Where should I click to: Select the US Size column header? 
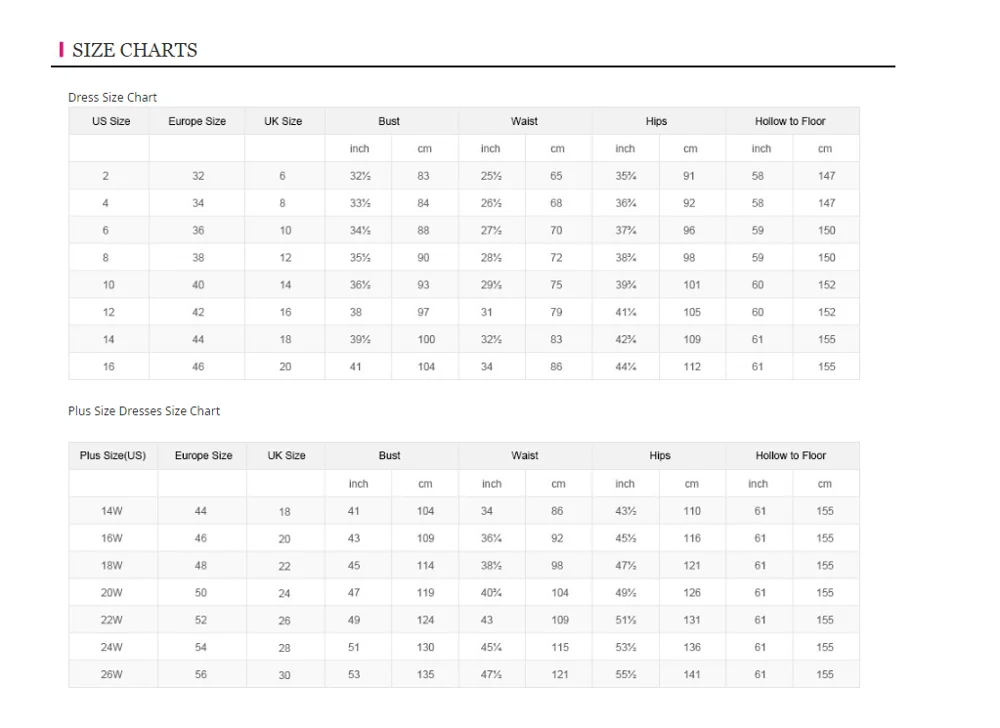(x=111, y=121)
